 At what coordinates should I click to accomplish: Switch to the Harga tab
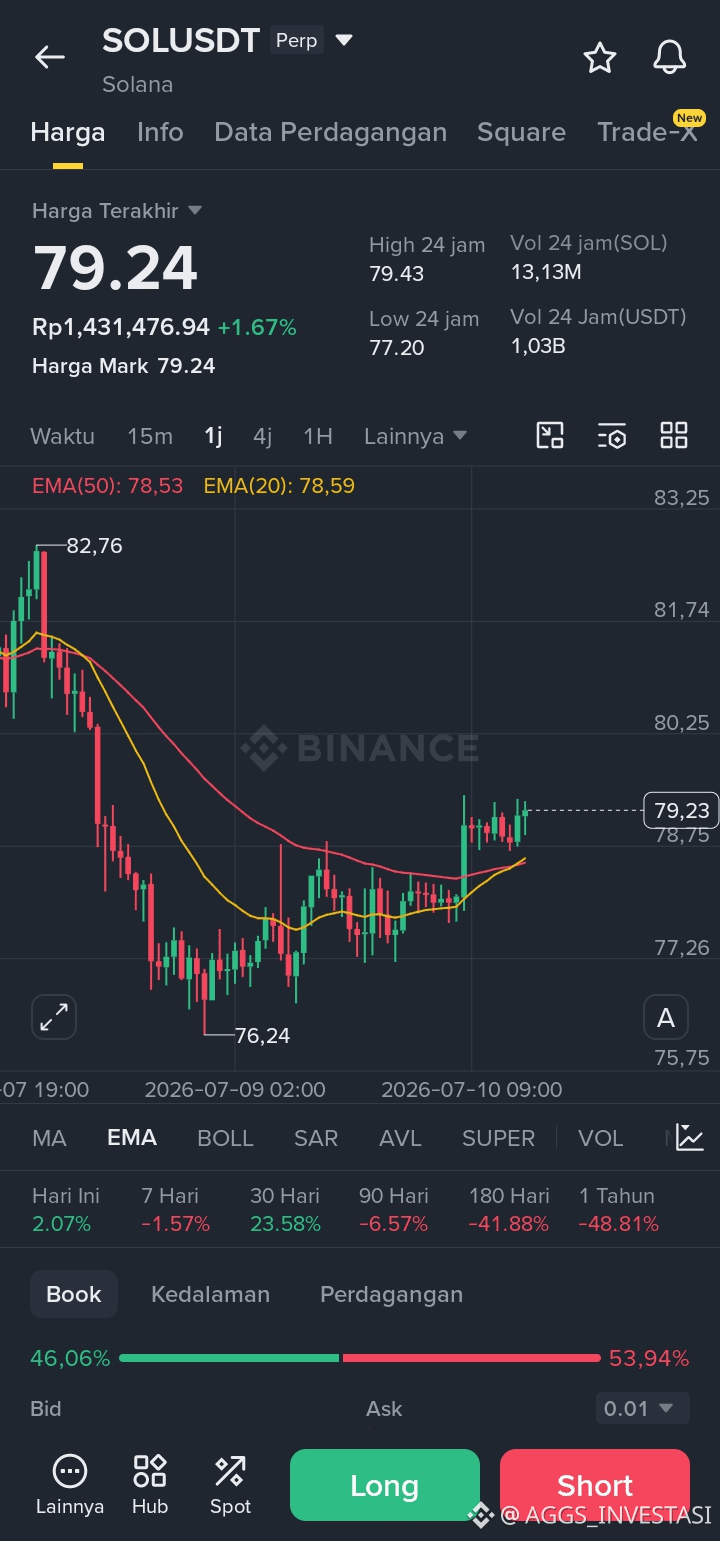click(x=68, y=132)
